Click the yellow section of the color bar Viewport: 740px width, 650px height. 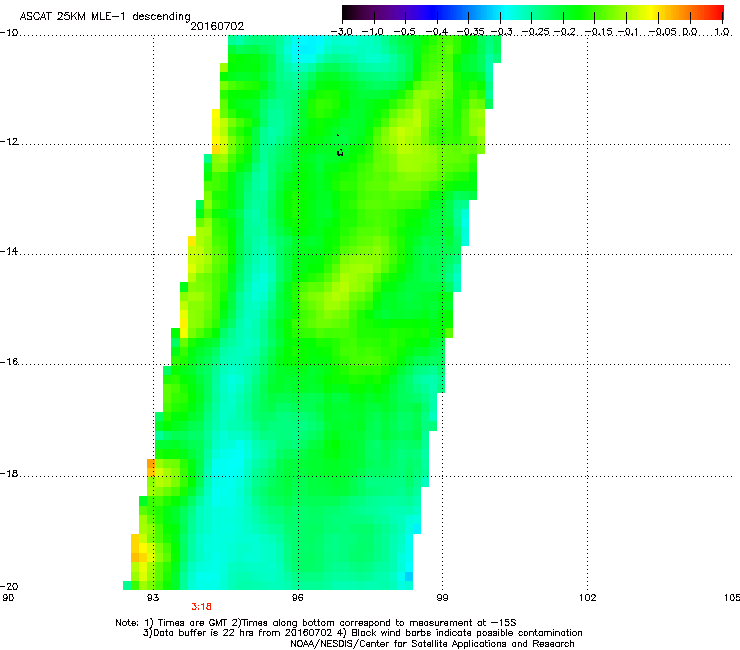click(653, 12)
